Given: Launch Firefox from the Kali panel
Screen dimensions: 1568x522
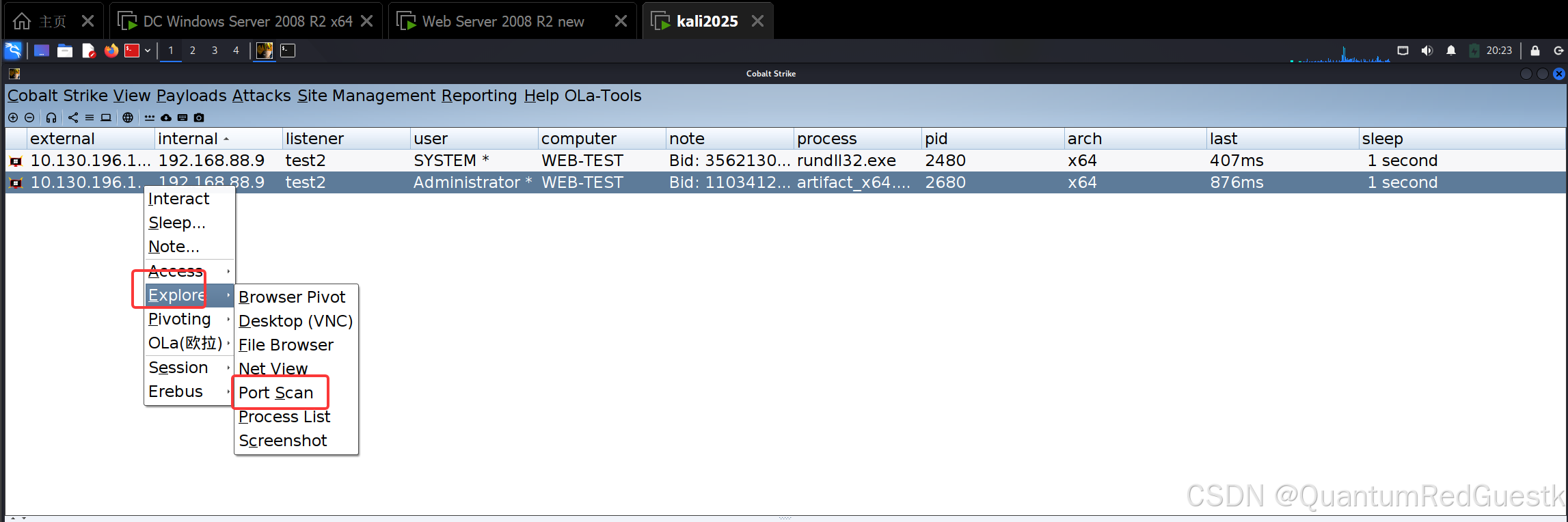Looking at the screenshot, I should tap(111, 51).
